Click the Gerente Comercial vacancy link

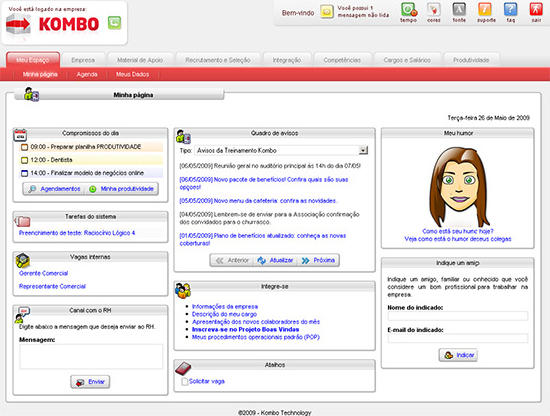tap(43, 273)
